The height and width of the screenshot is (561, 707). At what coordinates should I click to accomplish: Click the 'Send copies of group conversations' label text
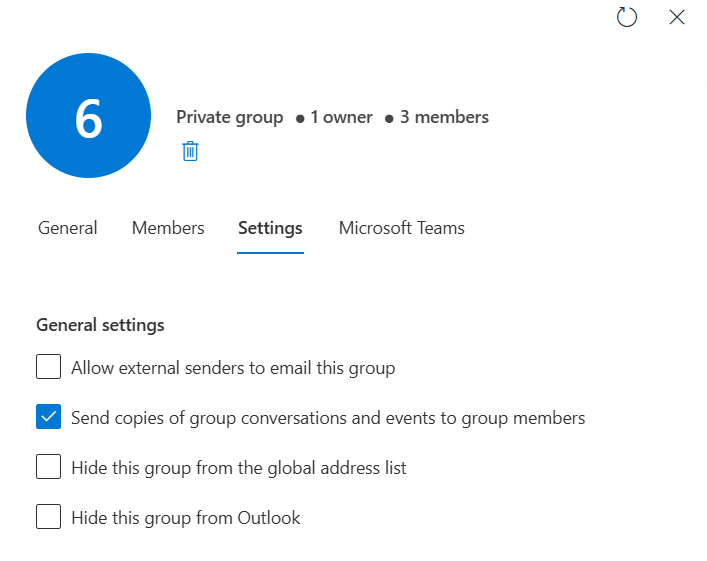(x=328, y=418)
